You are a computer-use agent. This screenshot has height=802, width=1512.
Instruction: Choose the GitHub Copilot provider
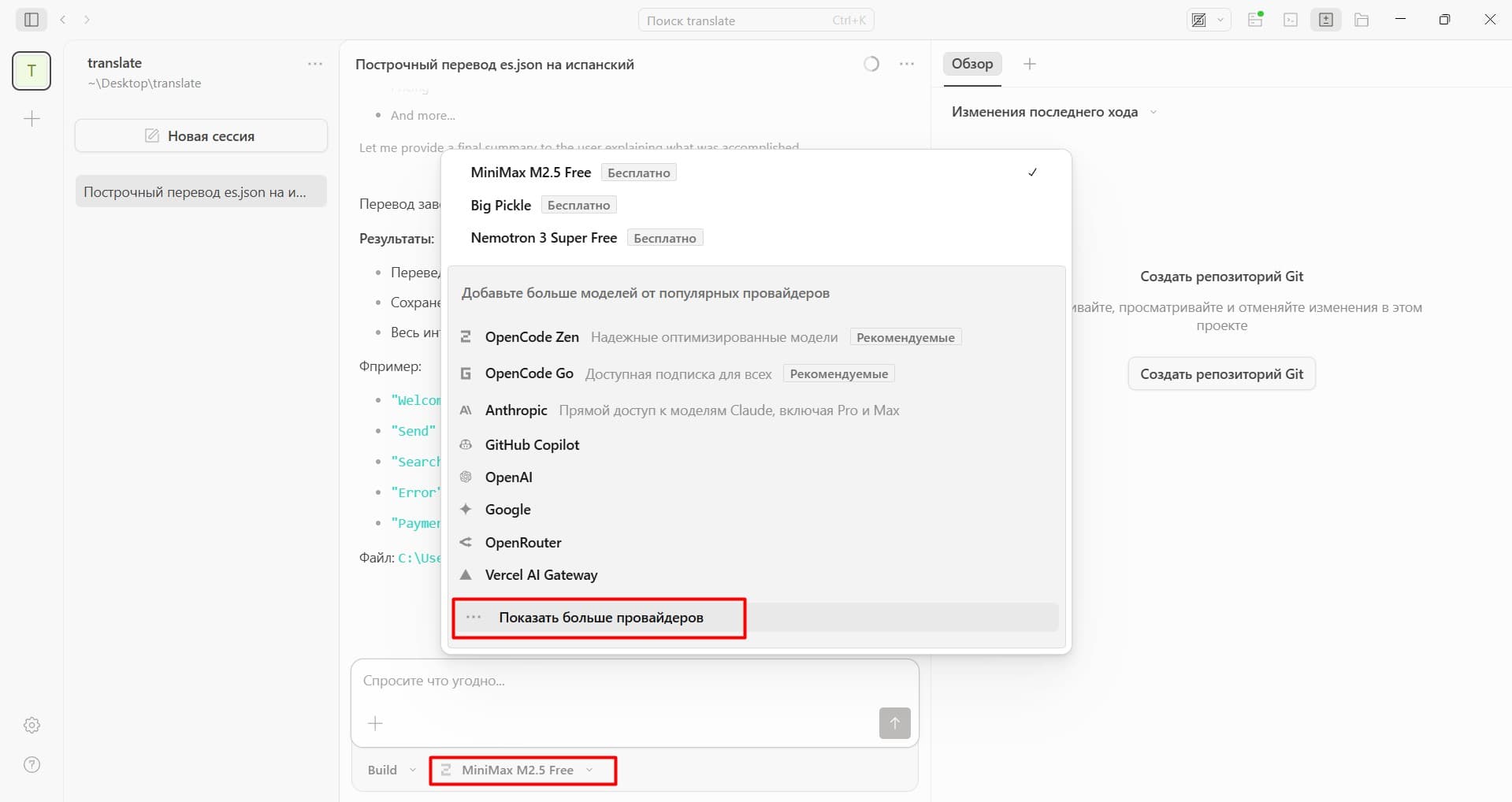coord(756,444)
